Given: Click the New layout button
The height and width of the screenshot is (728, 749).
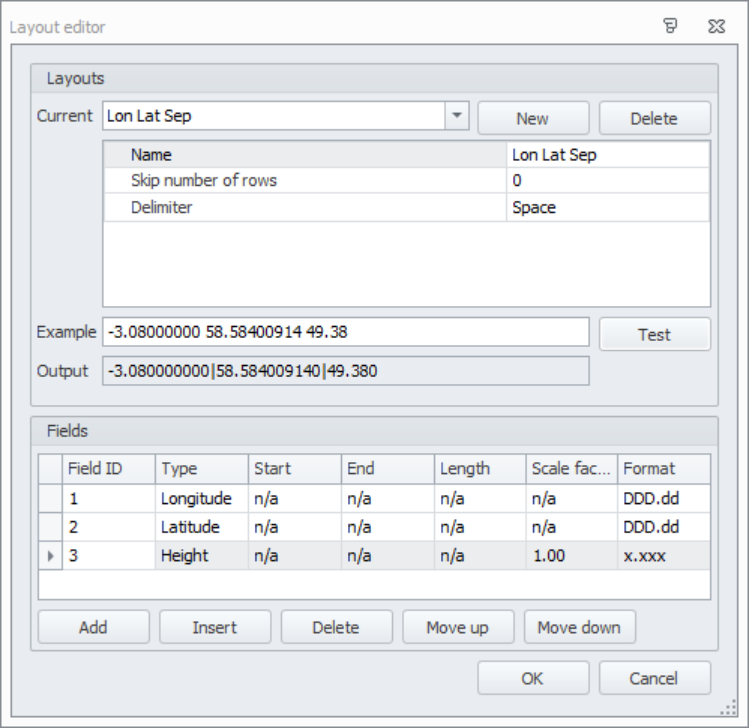Looking at the screenshot, I should pyautogui.click(x=532, y=118).
